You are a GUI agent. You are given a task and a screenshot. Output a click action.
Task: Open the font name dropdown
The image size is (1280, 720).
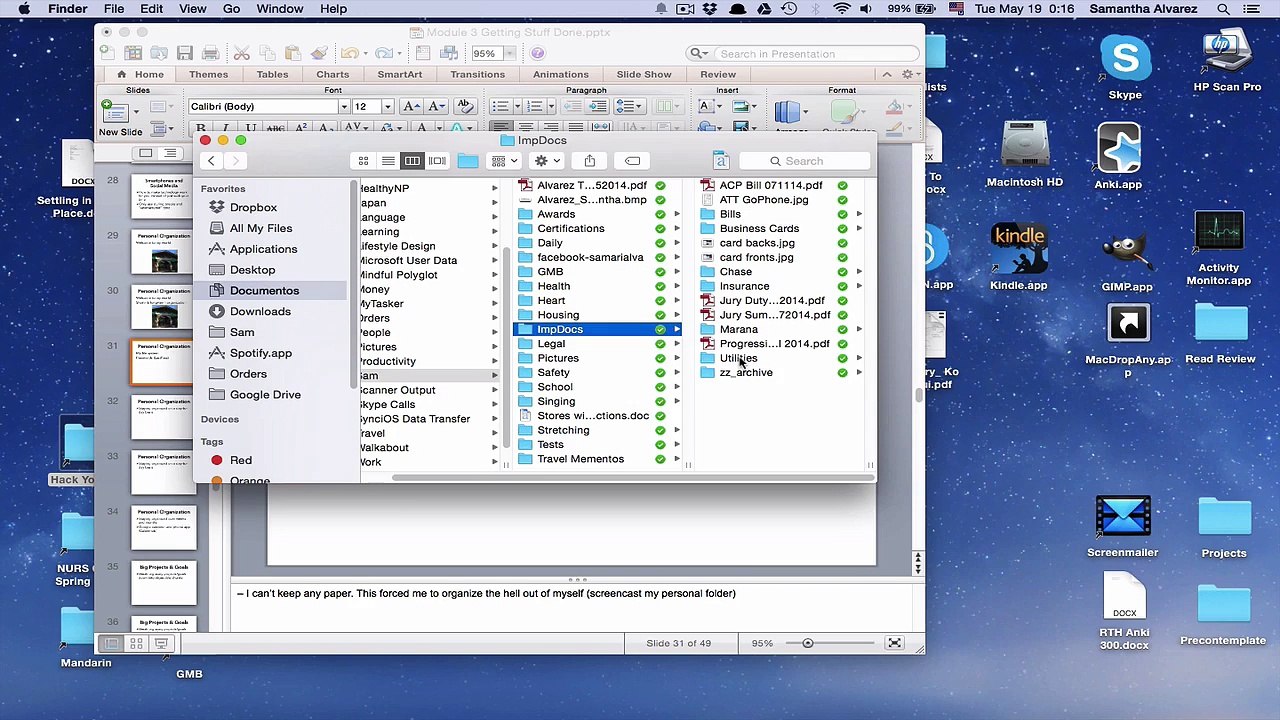click(x=344, y=107)
